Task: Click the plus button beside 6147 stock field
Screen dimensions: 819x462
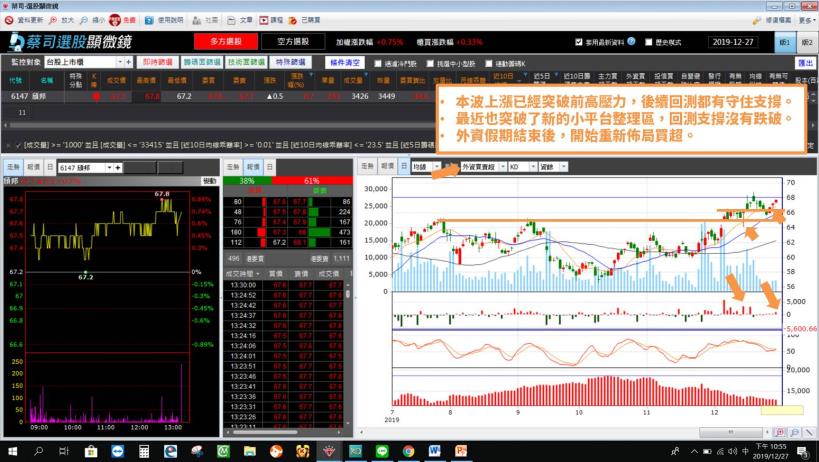Action: point(118,168)
